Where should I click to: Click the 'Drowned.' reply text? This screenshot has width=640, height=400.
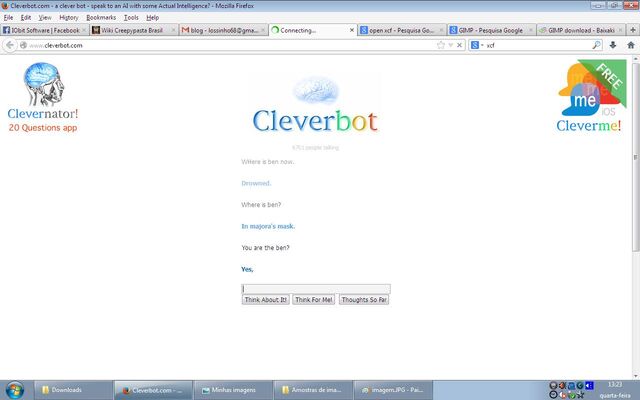pyautogui.click(x=256, y=183)
